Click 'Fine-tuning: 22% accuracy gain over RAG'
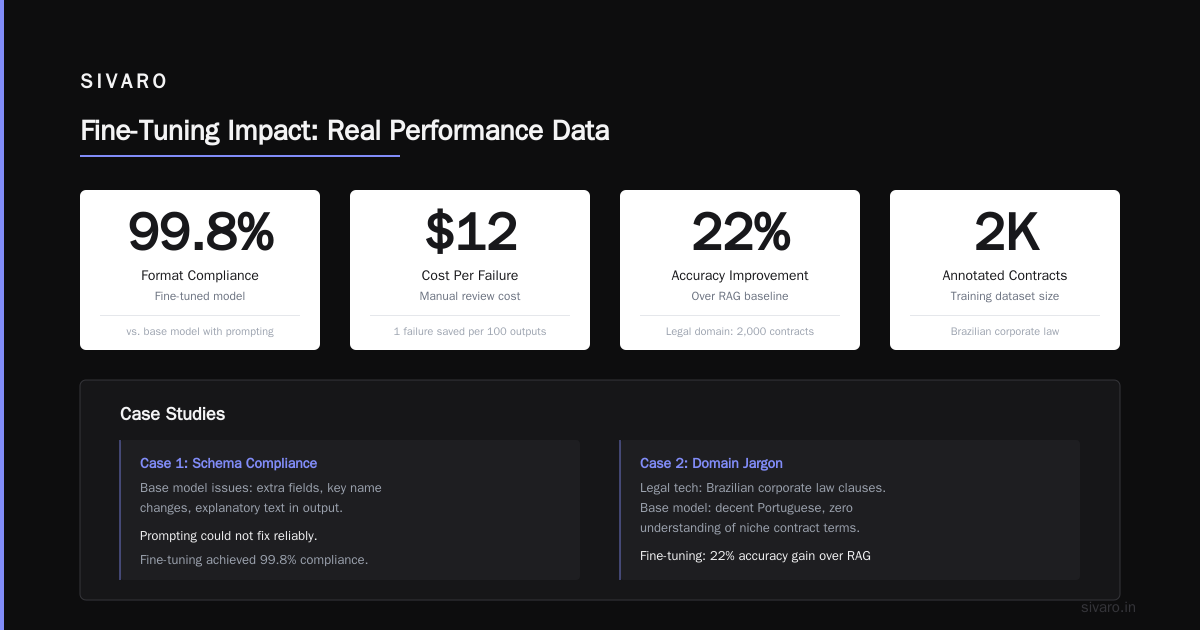This screenshot has width=1200, height=630. coord(755,555)
